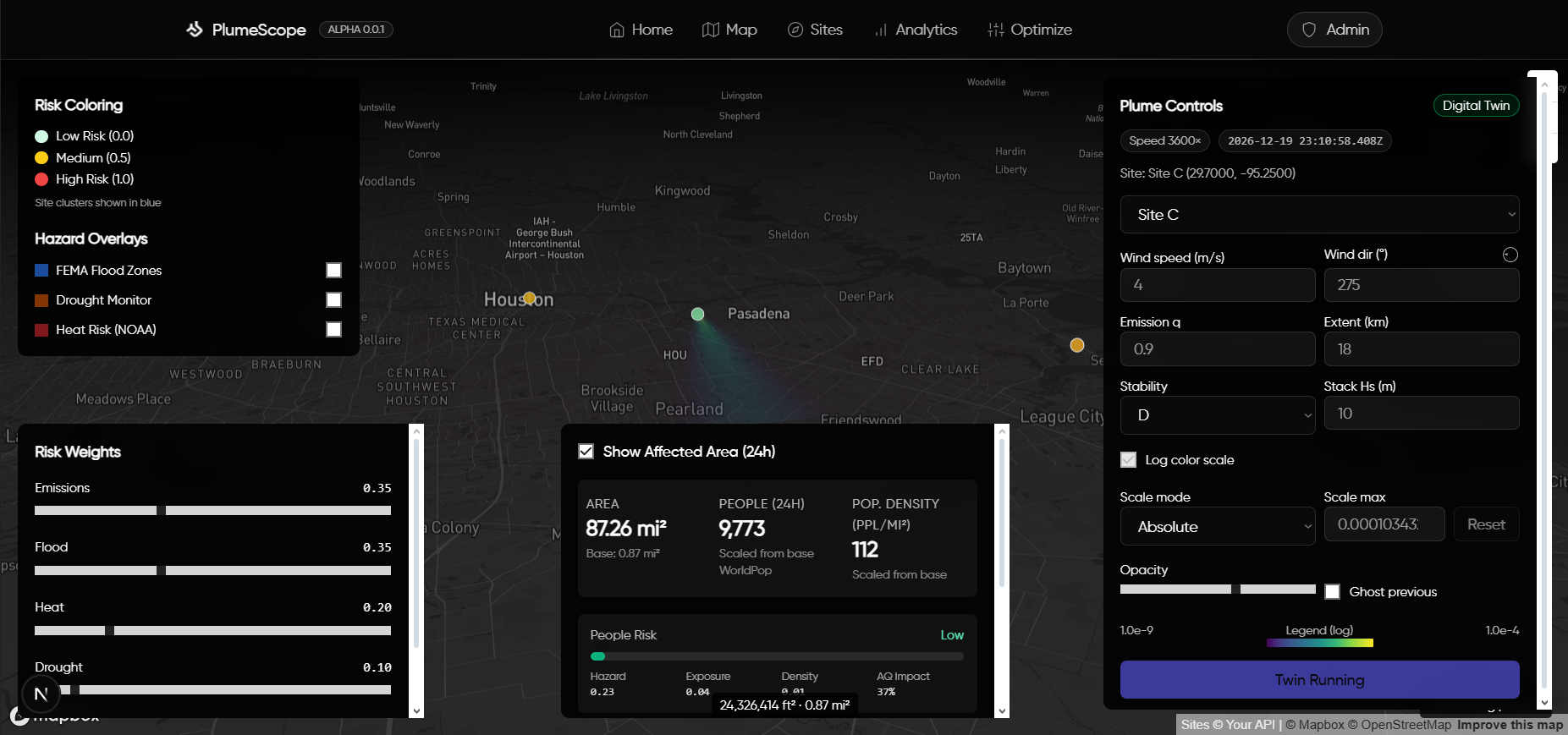Open the Analytics page
The width and height of the screenshot is (1568, 735).
click(x=915, y=30)
